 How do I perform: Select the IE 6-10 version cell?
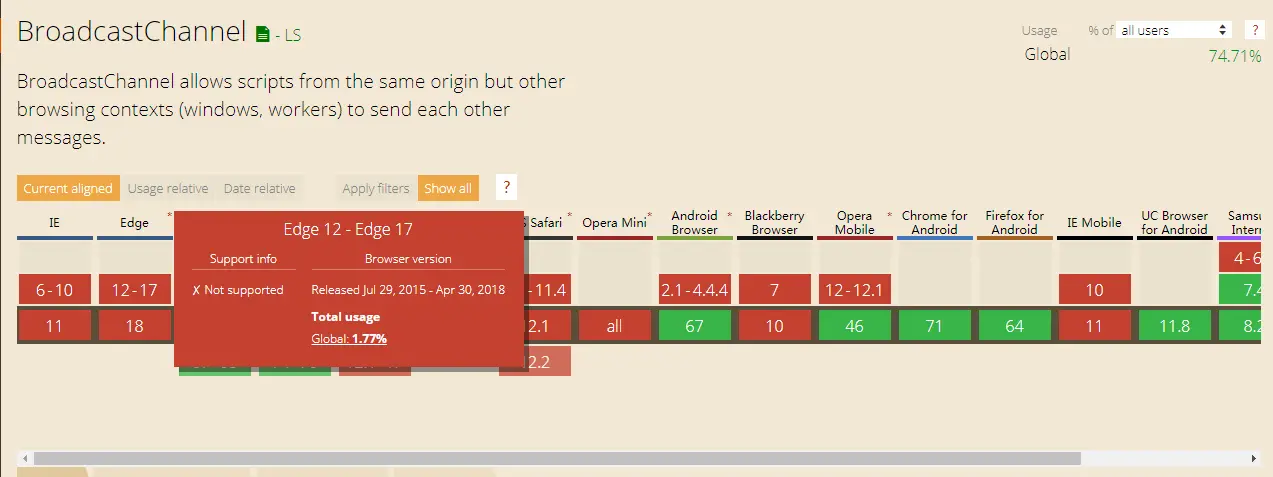[54, 290]
